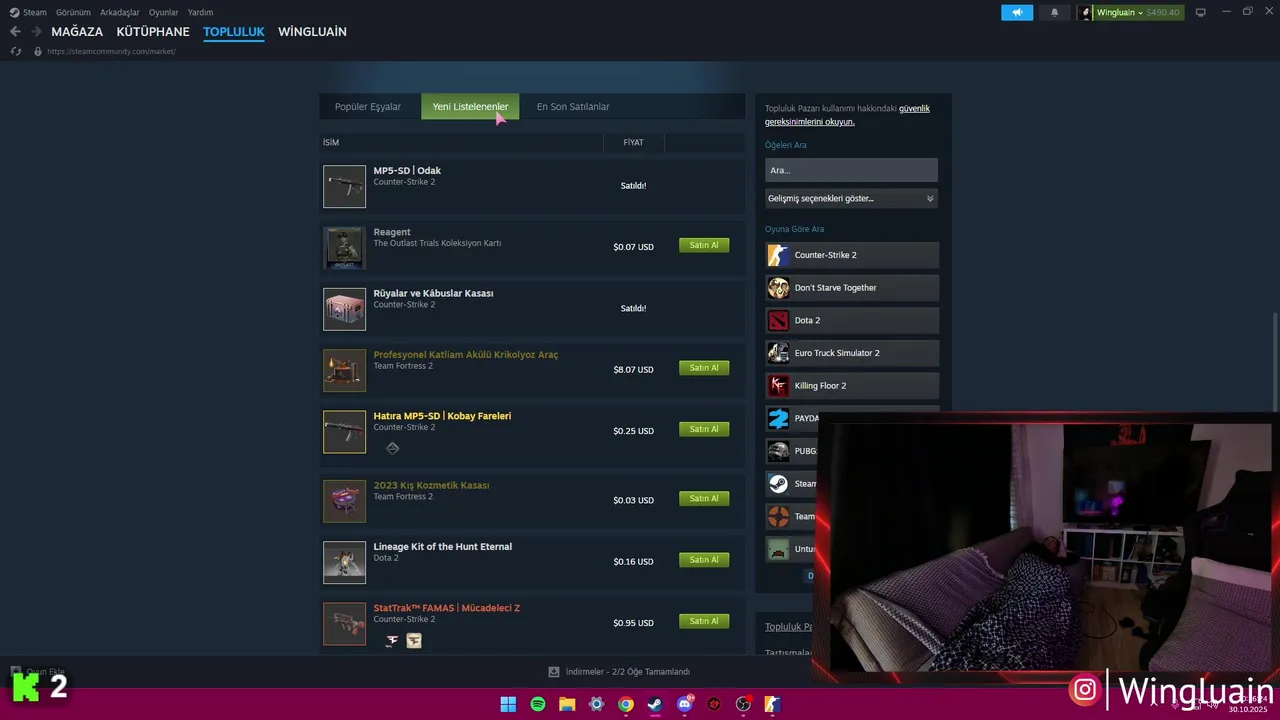Open the Yardım menu
Image resolution: width=1280 pixels, height=720 pixels.
201,12
